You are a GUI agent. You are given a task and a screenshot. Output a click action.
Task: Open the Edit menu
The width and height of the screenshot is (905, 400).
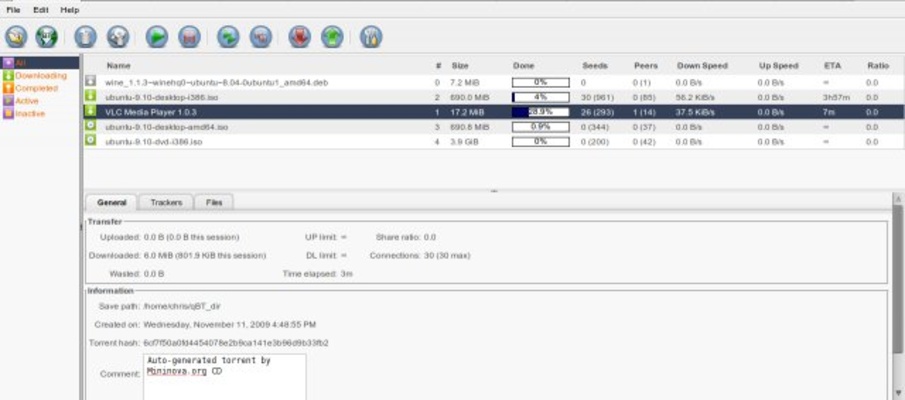[x=40, y=10]
